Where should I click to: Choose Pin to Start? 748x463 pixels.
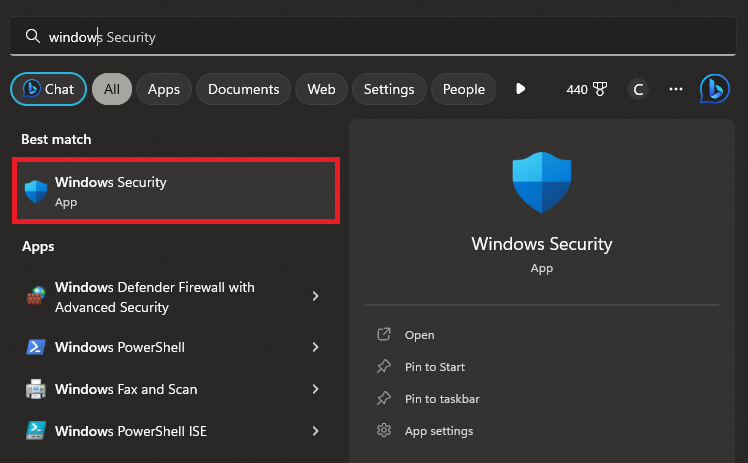pos(434,367)
